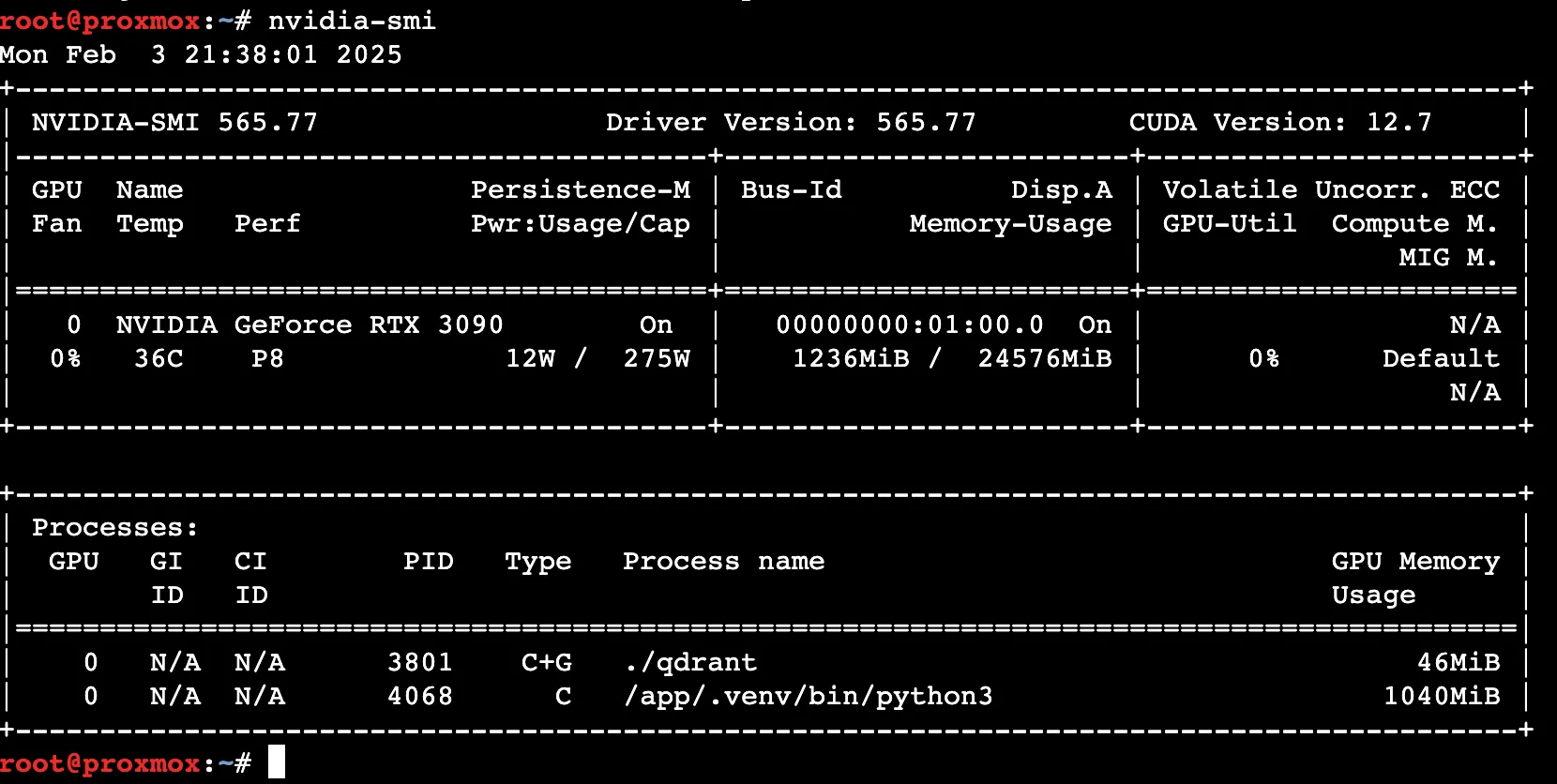
Task: Click the 36C temperature reading
Action: [159, 358]
